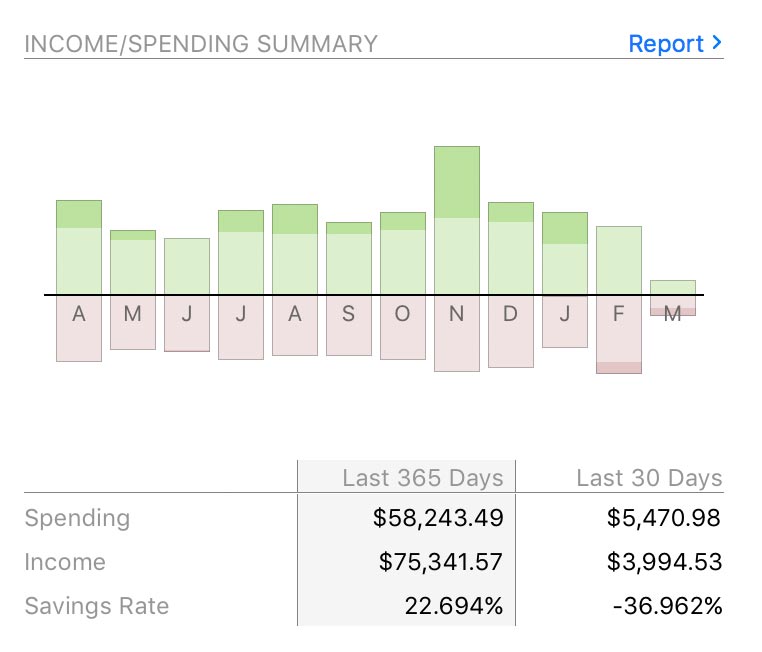The image size is (762, 652).
Task: Click the -36.962% savings rate value
Action: pos(665,606)
